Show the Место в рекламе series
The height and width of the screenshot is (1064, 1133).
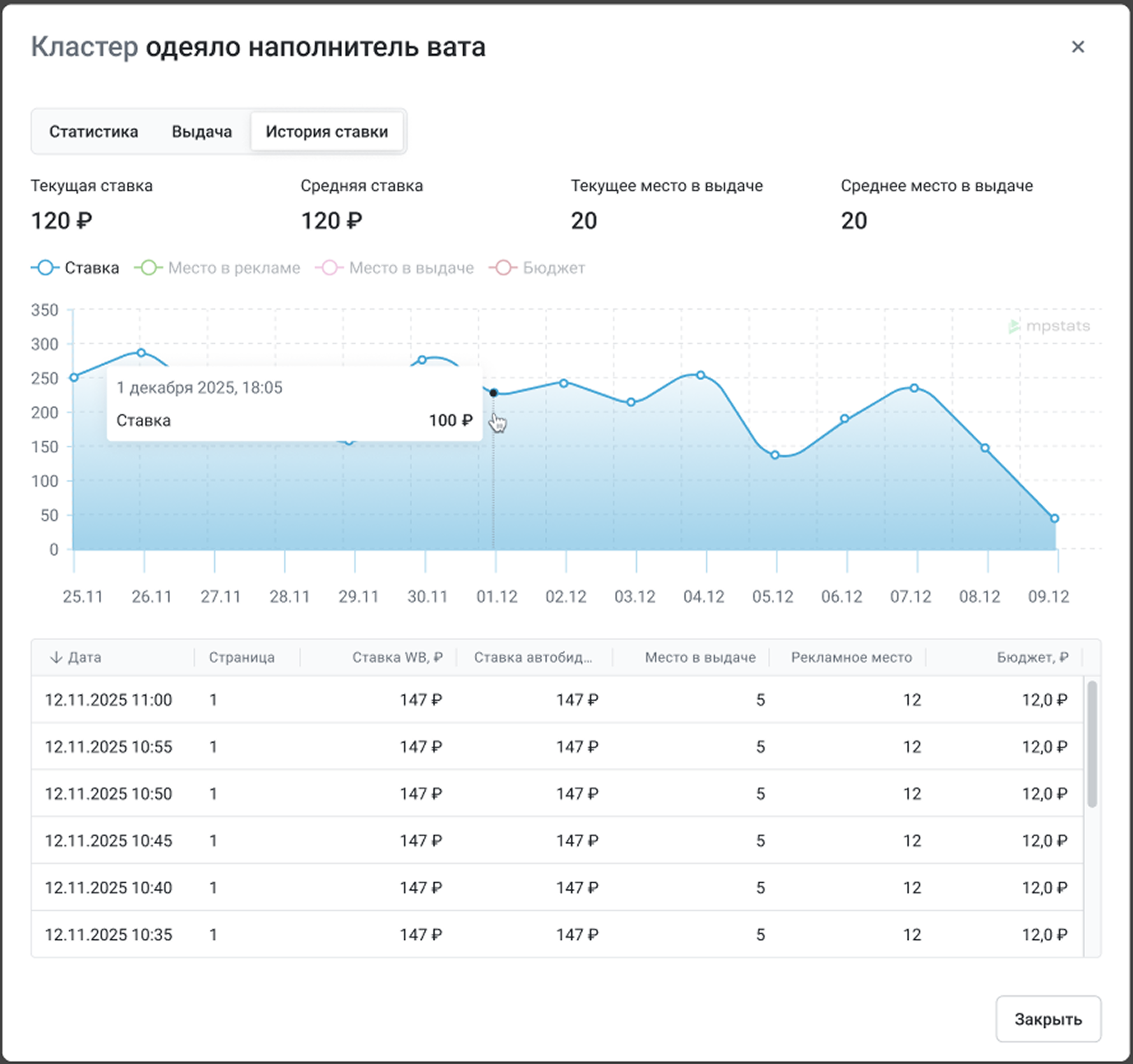(217, 268)
